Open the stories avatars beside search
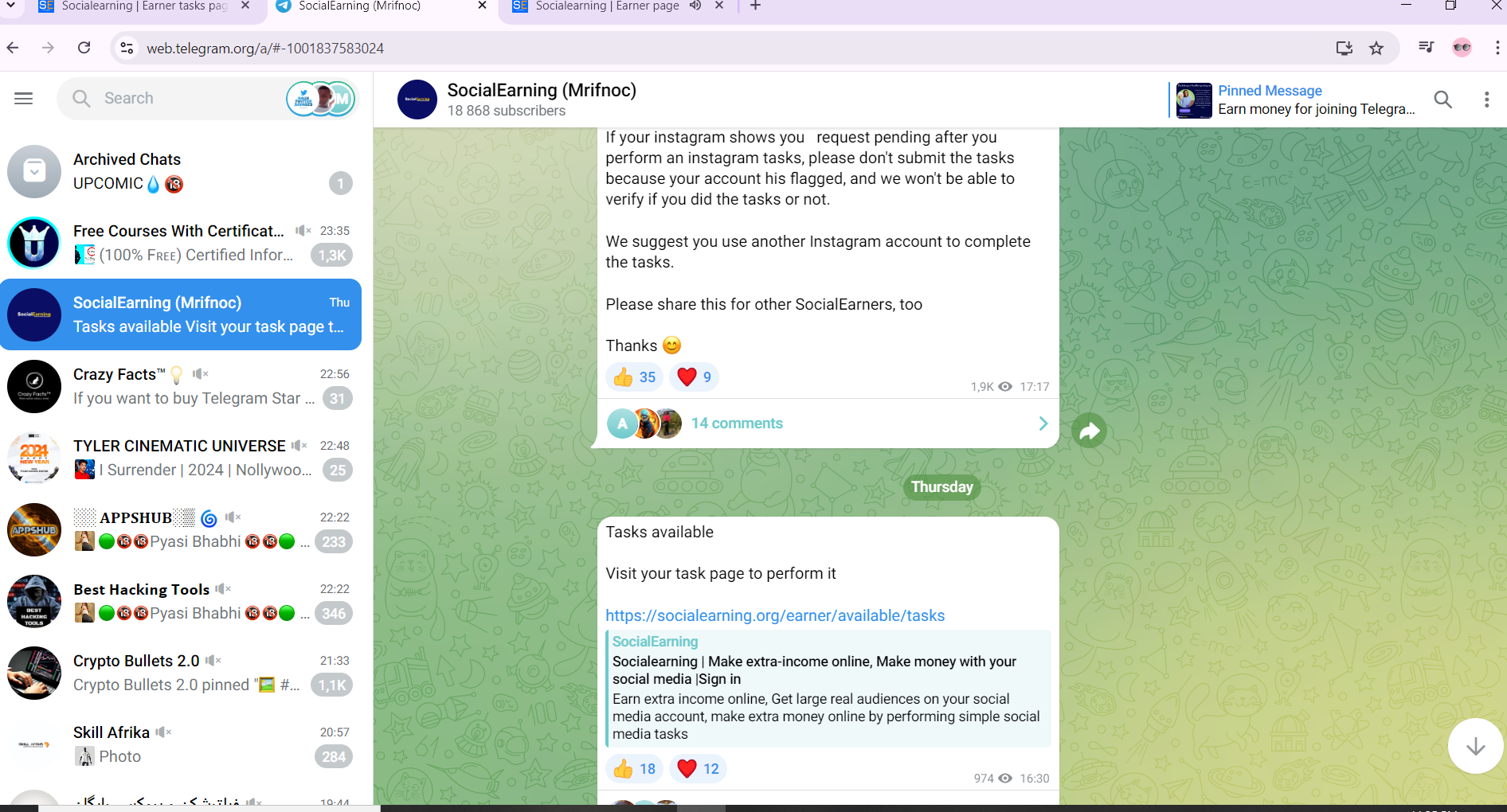 320,99
